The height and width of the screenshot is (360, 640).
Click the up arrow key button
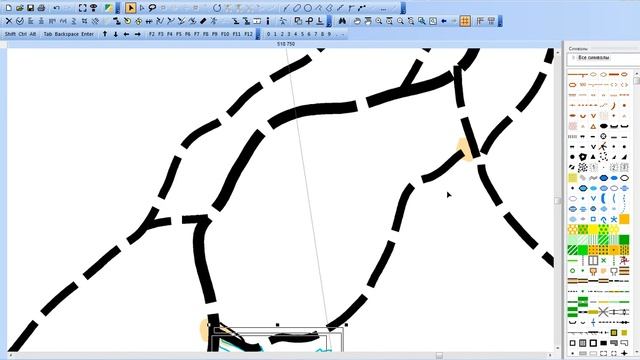(x=105, y=34)
